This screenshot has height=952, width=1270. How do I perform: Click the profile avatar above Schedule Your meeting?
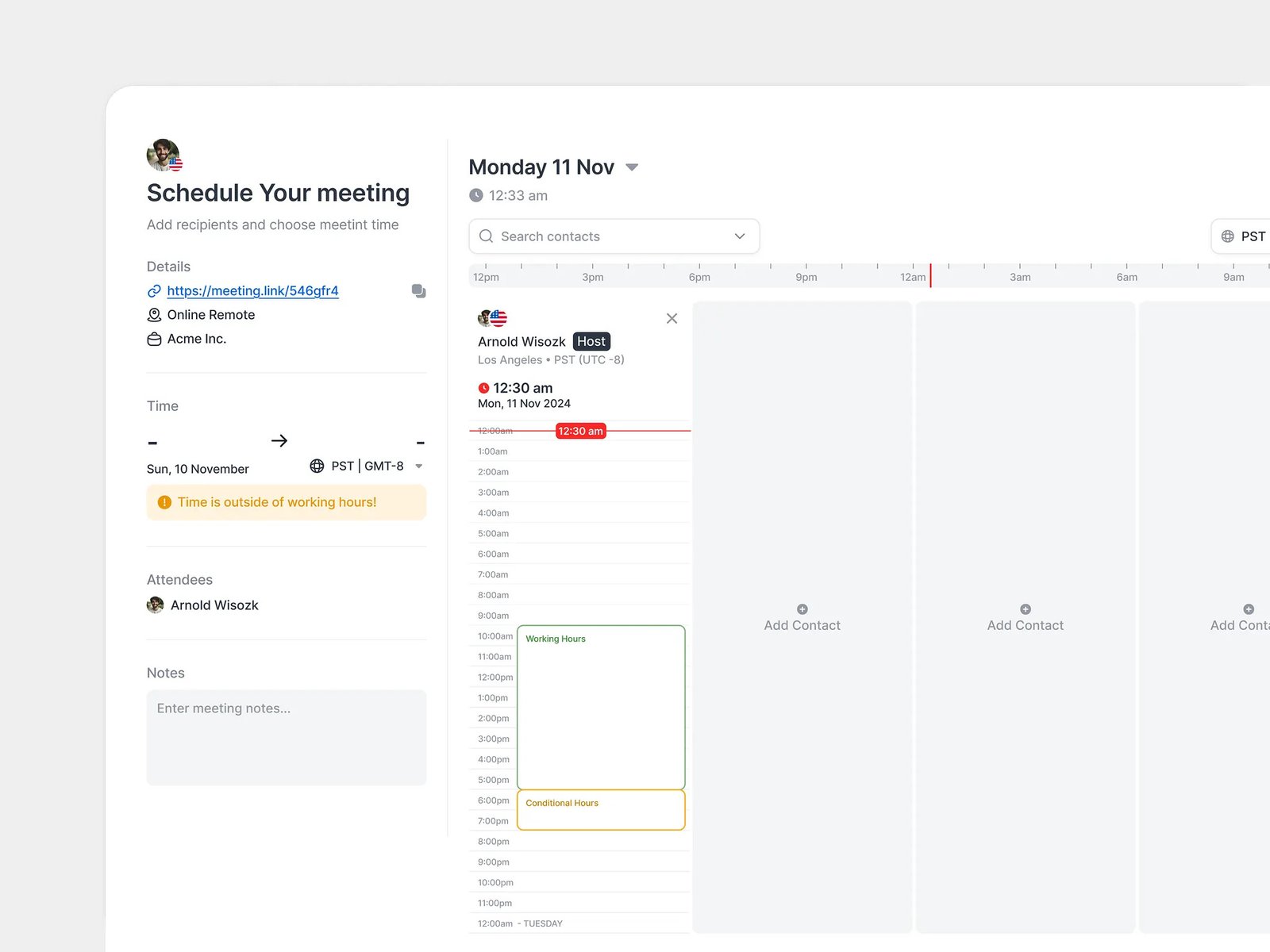coord(164,155)
